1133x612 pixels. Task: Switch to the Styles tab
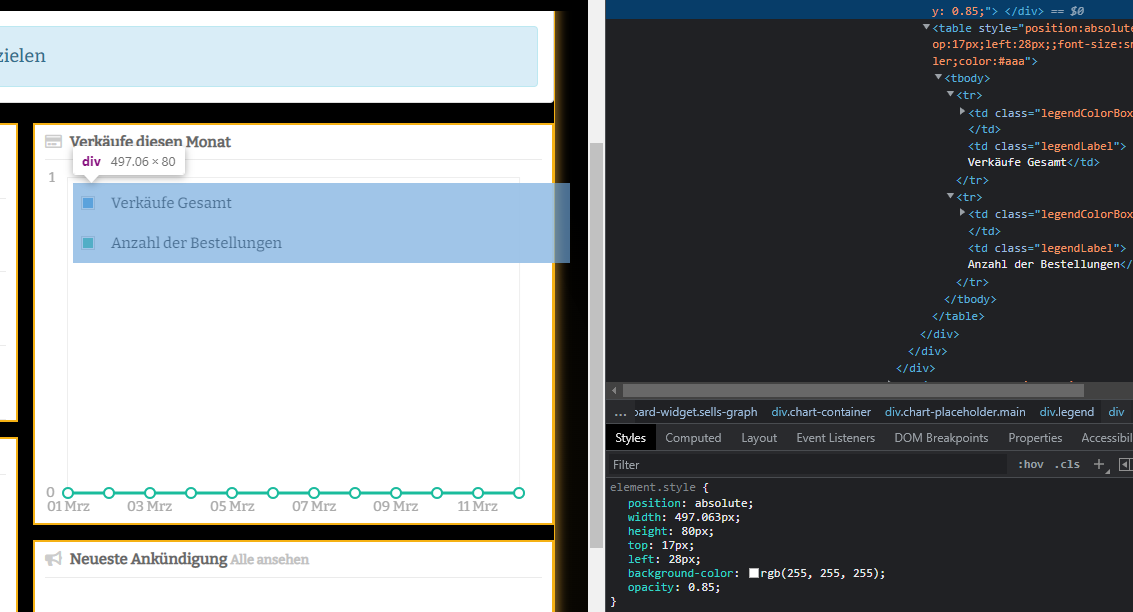[x=630, y=438]
